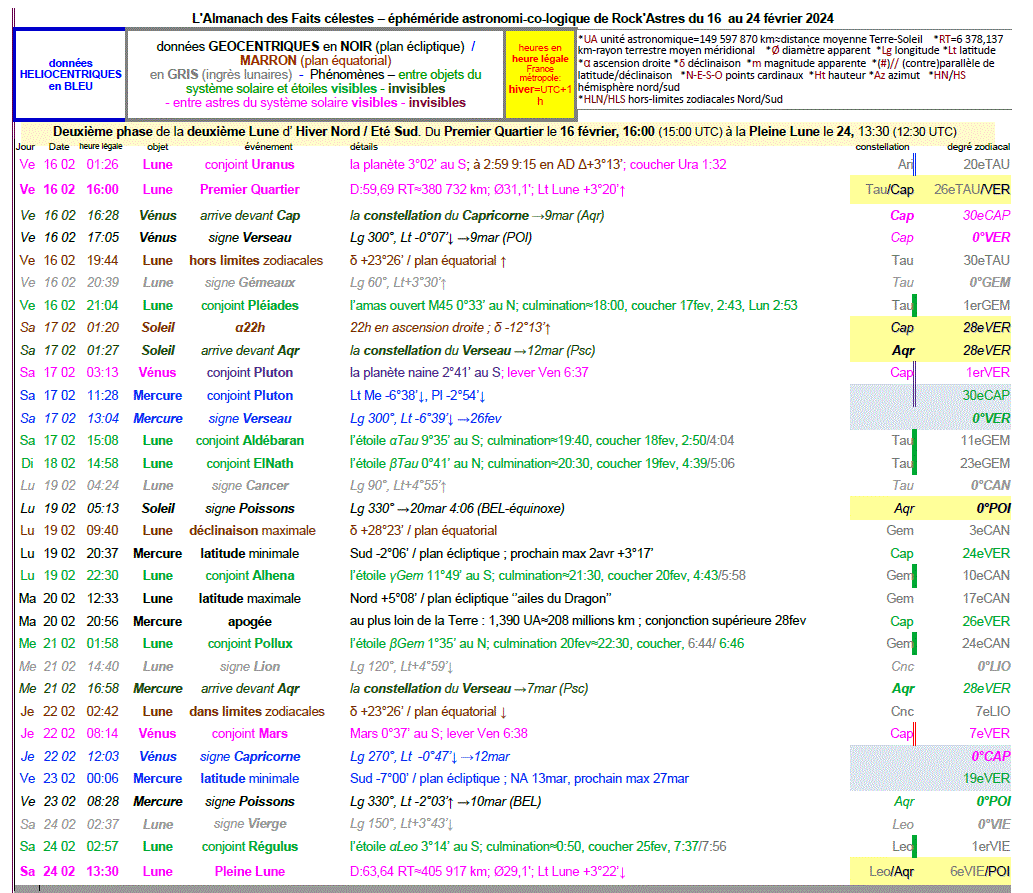This screenshot has height=893, width=1033.
Task: Click the yellow "heures en heure légale" box
Action: click(540, 74)
